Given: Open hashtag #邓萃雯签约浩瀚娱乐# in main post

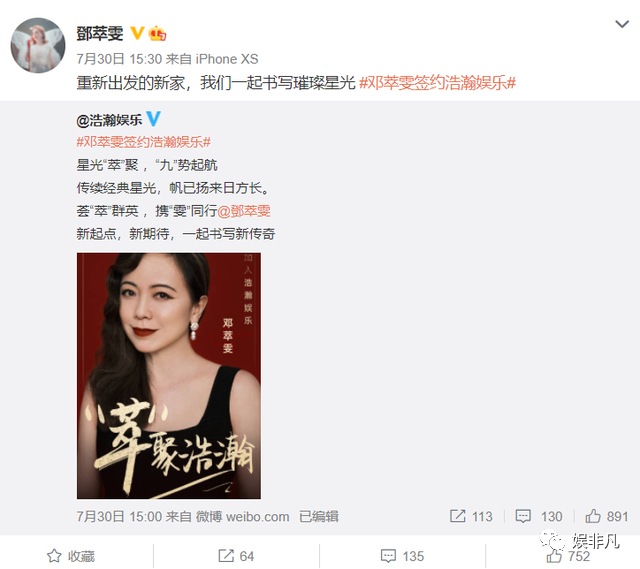Looking at the screenshot, I should [437, 83].
